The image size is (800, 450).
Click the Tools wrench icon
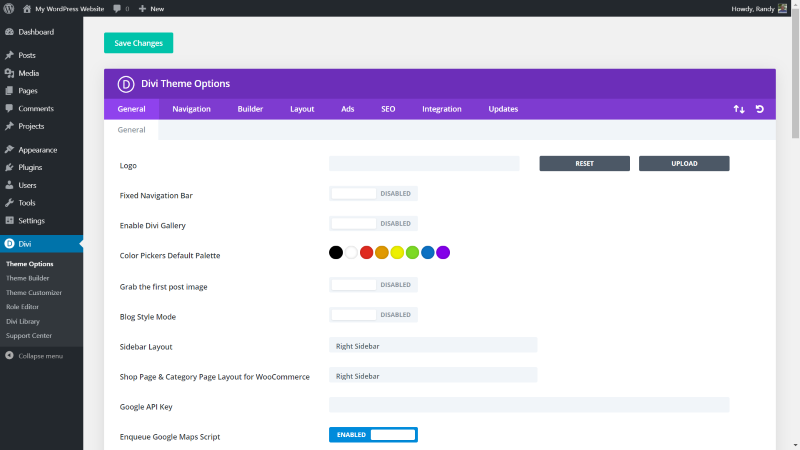tap(9, 203)
